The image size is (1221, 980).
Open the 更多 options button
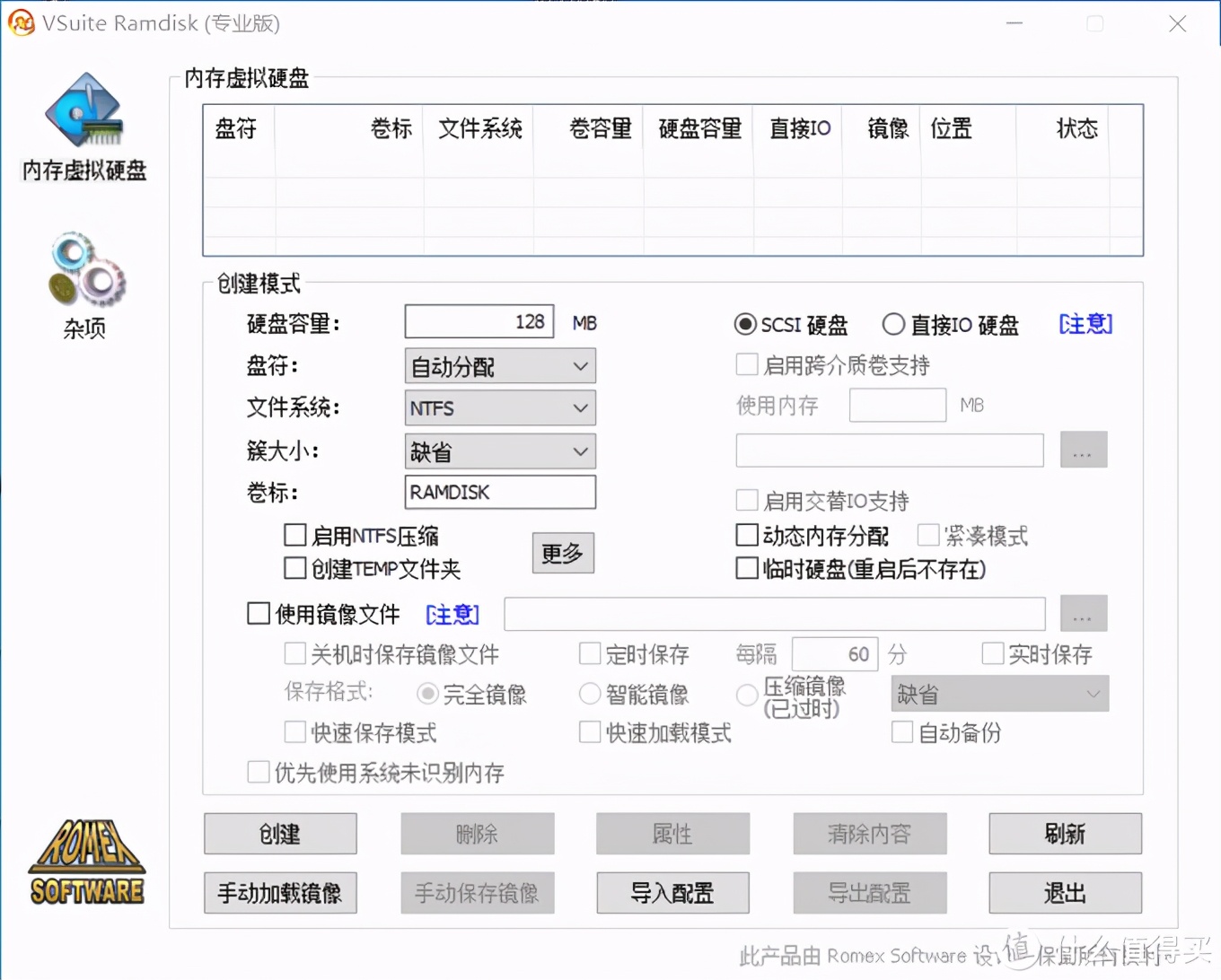563,553
